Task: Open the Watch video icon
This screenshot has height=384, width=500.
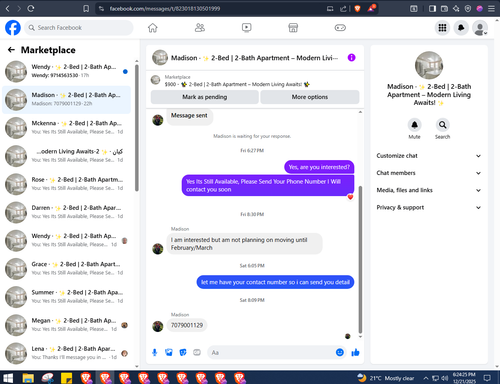Action: coord(246,28)
